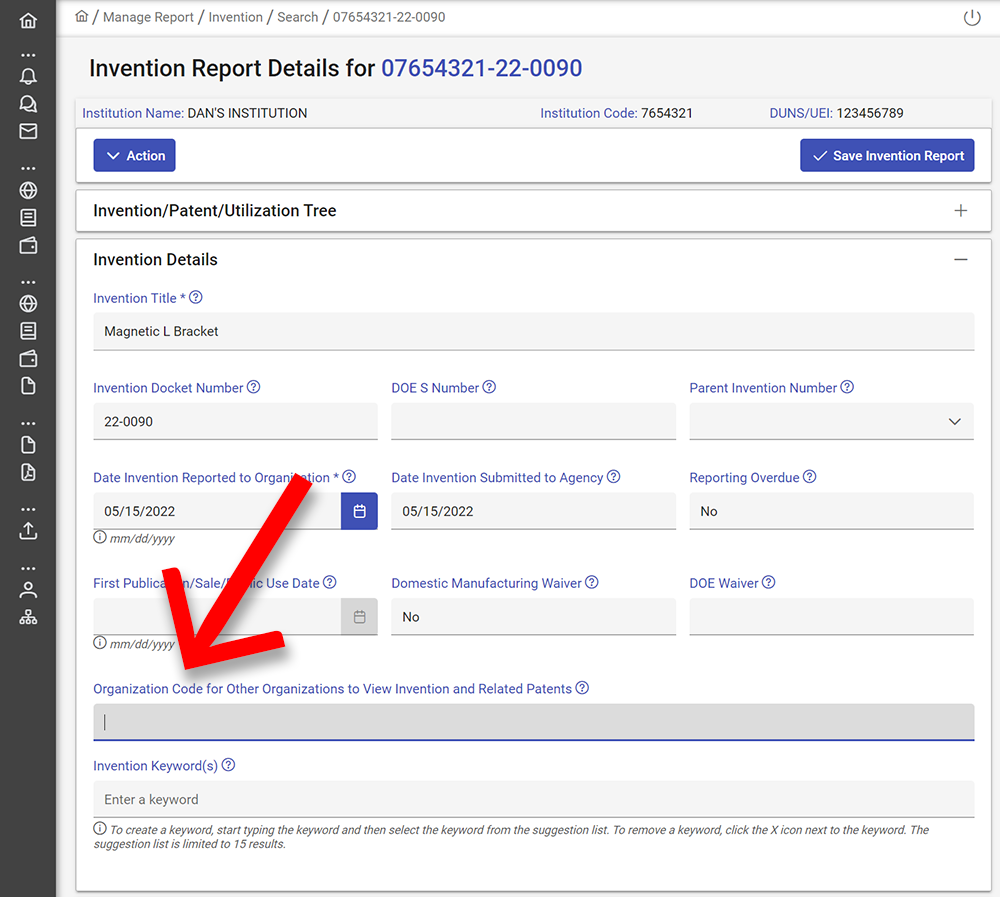Click the power logout icon
This screenshot has width=1000, height=897.
pos(971,18)
